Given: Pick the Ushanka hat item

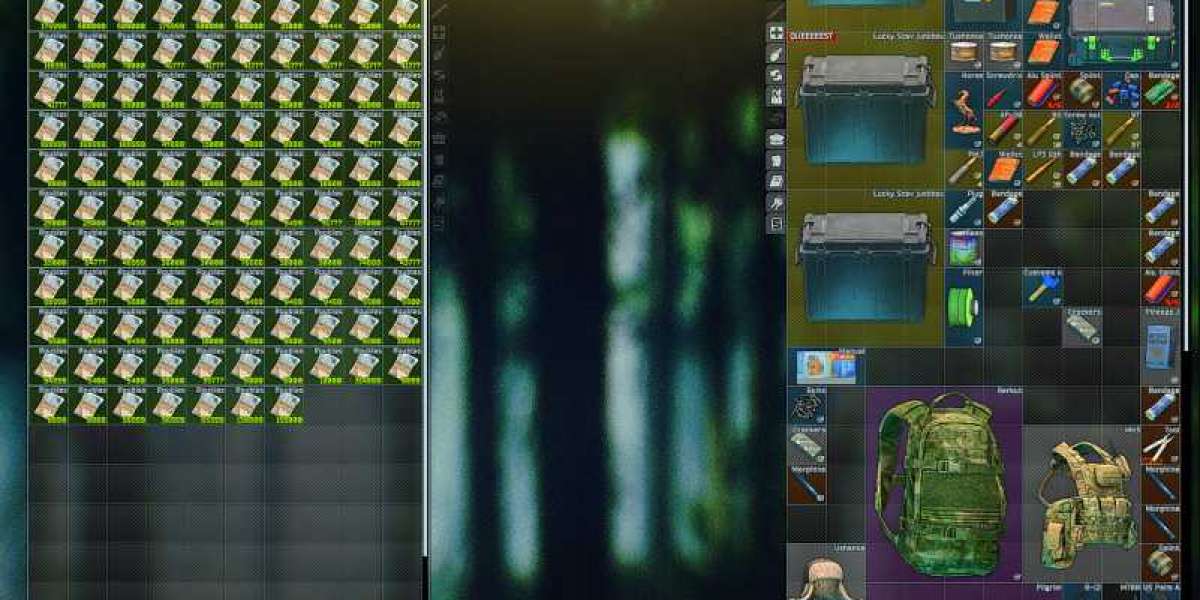Looking at the screenshot, I should point(826,571).
